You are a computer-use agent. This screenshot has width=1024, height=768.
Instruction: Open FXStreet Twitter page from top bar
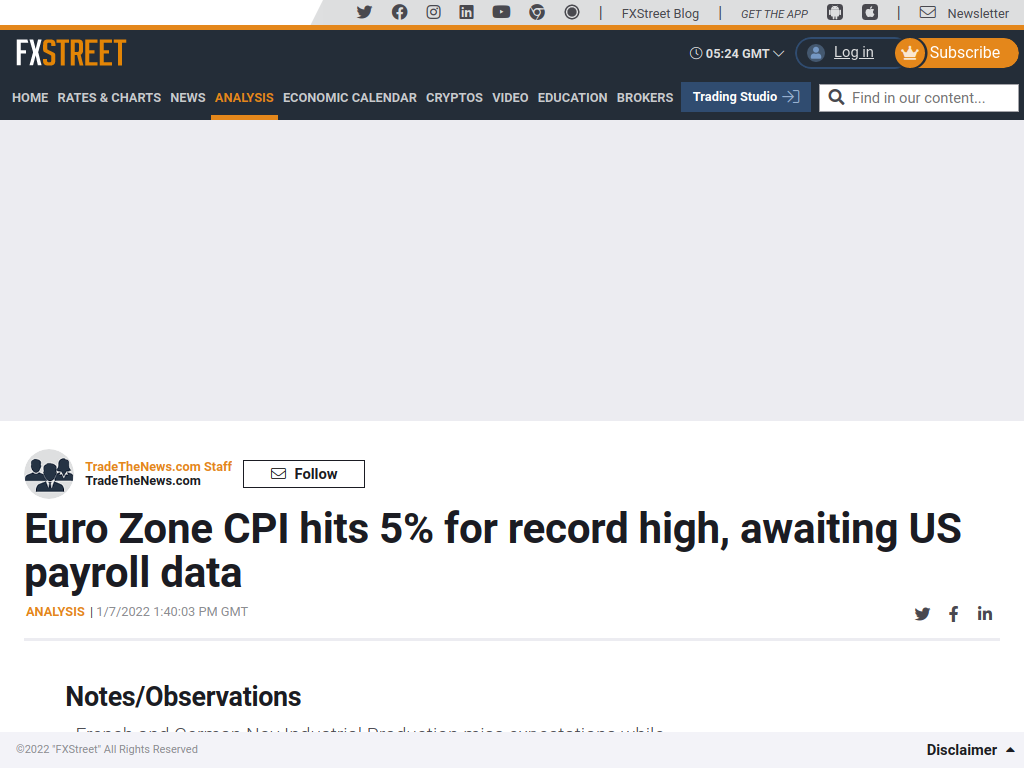click(364, 12)
